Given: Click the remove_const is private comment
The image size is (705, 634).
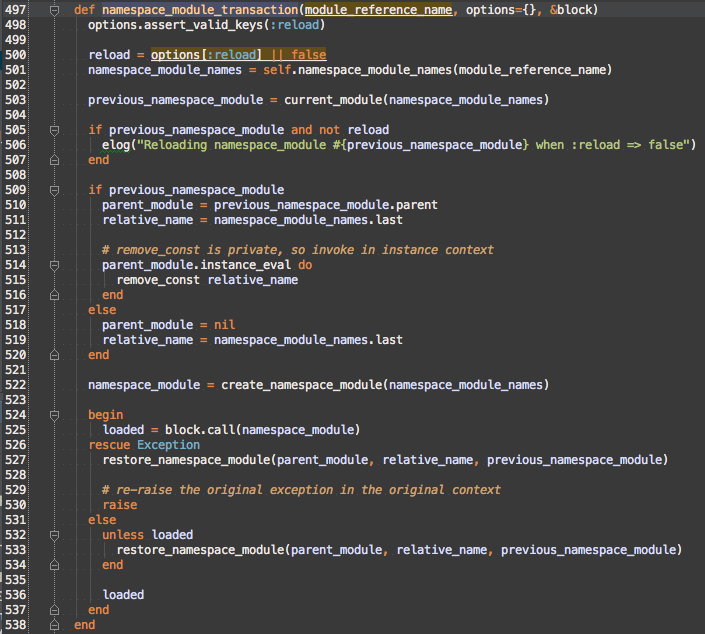Looking at the screenshot, I should [x=298, y=250].
